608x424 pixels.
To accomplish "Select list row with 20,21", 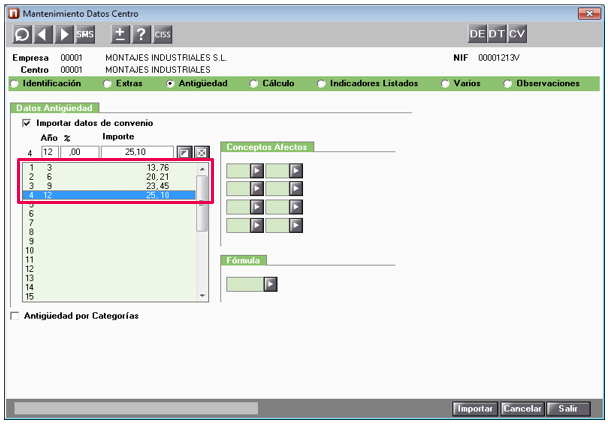I will 109,177.
